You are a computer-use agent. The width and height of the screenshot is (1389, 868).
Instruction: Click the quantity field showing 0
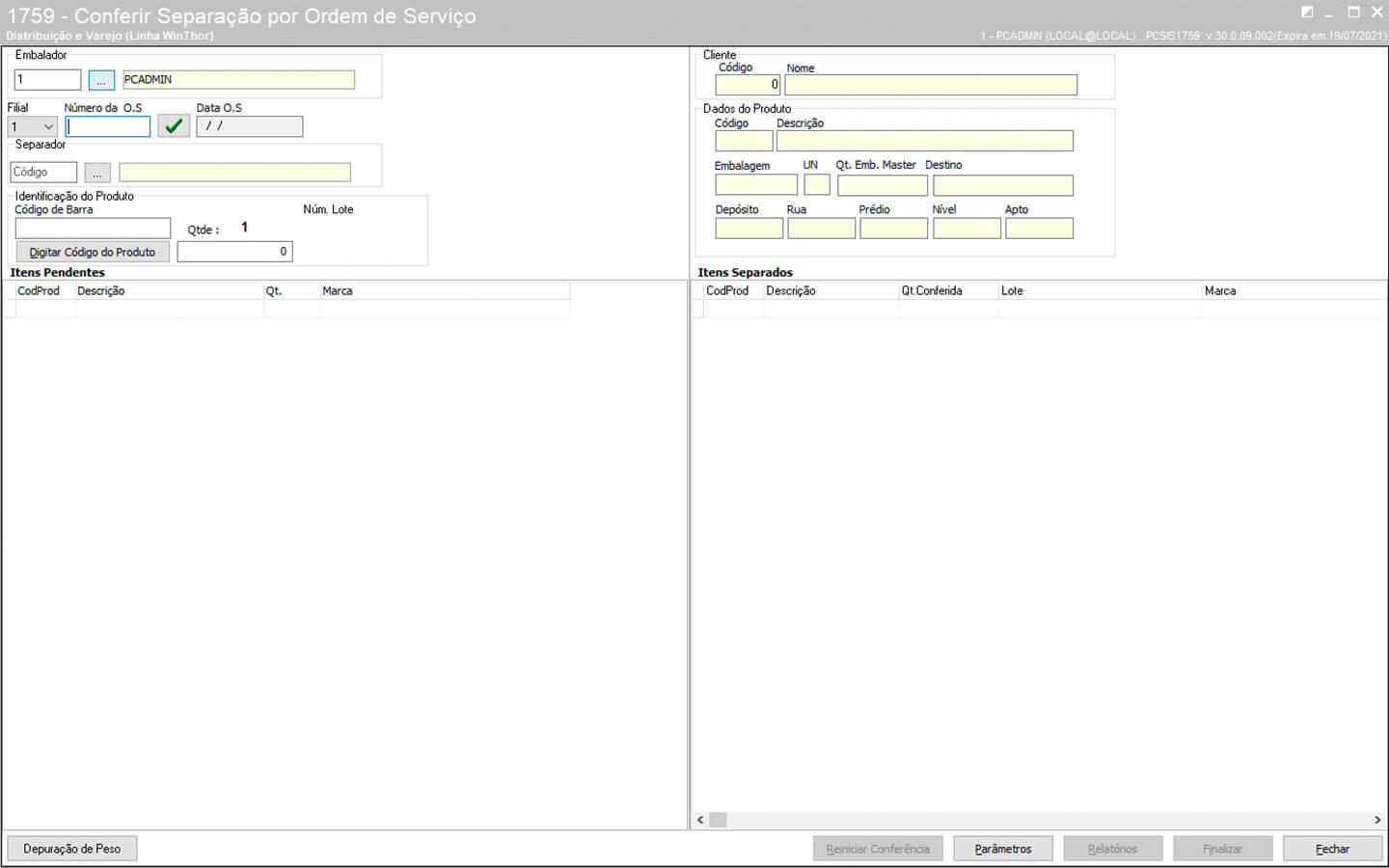[234, 252]
